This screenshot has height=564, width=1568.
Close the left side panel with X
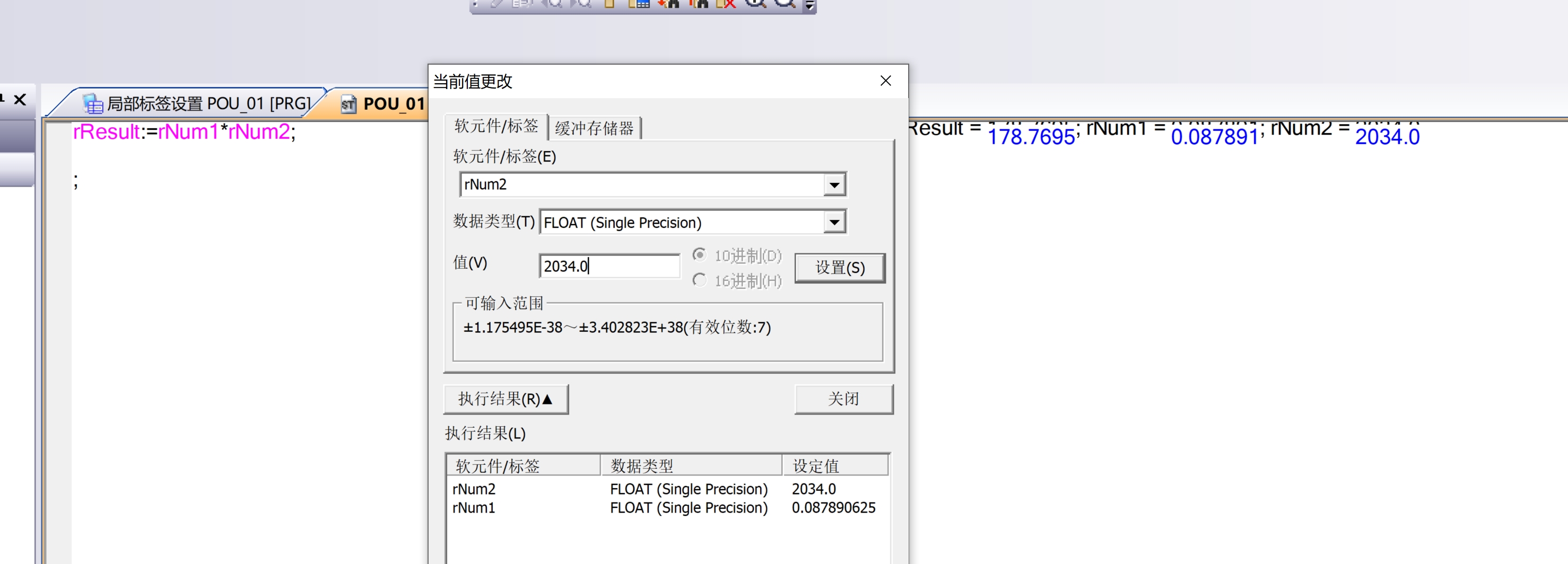20,100
